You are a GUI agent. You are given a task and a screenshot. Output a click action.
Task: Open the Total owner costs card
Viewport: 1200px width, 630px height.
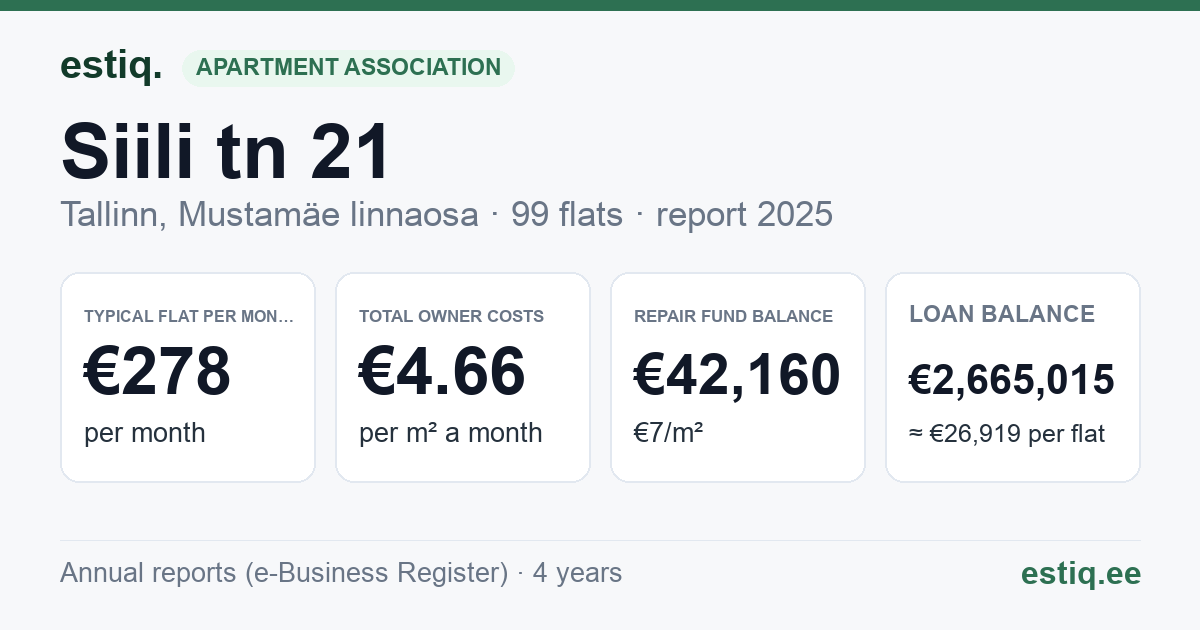(463, 377)
